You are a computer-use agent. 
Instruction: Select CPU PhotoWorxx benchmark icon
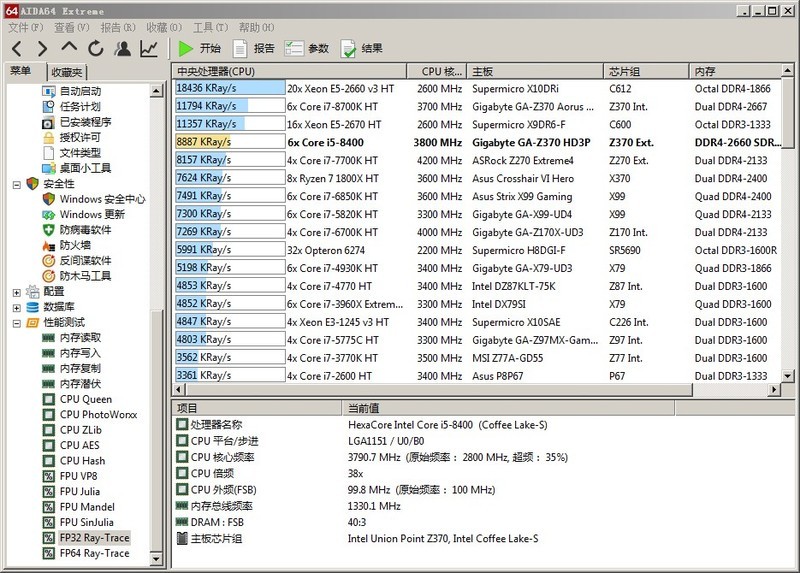pyautogui.click(x=48, y=415)
